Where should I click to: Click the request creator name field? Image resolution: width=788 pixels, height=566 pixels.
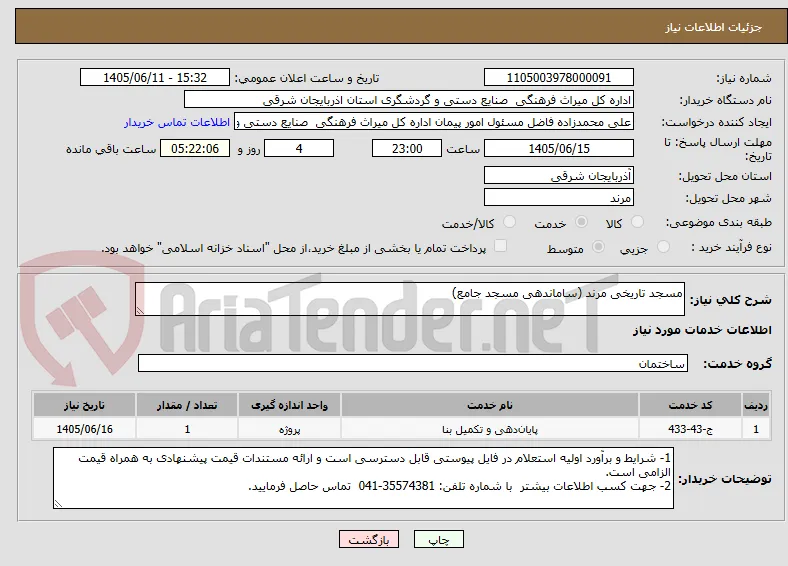[x=434, y=122]
